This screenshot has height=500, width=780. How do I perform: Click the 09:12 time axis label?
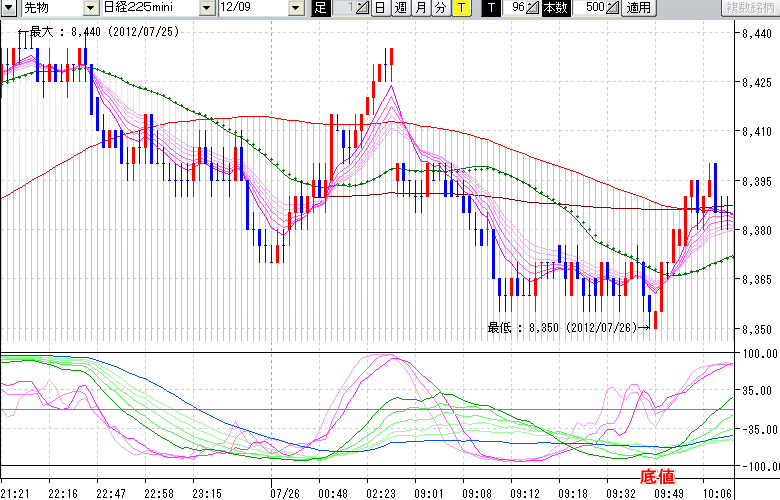[525, 494]
